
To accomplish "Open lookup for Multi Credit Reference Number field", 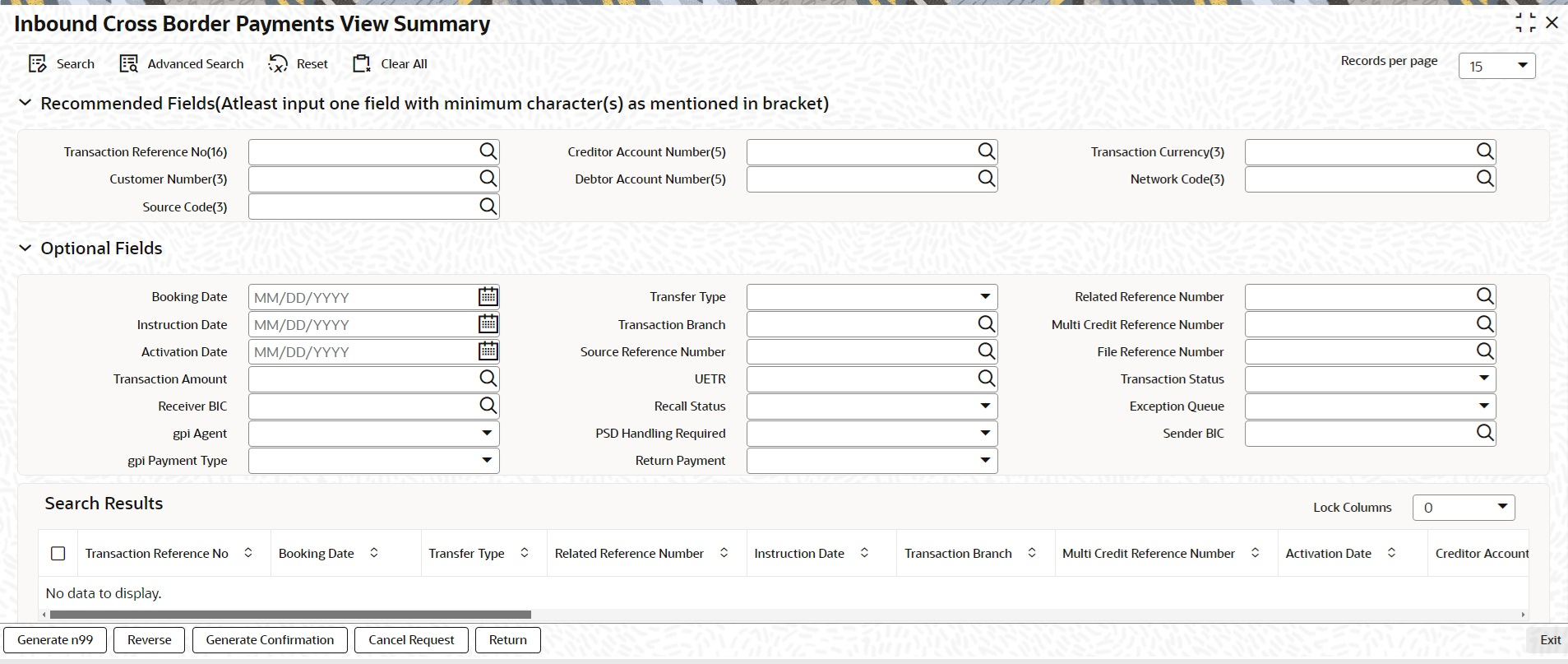I will pyautogui.click(x=1485, y=324).
